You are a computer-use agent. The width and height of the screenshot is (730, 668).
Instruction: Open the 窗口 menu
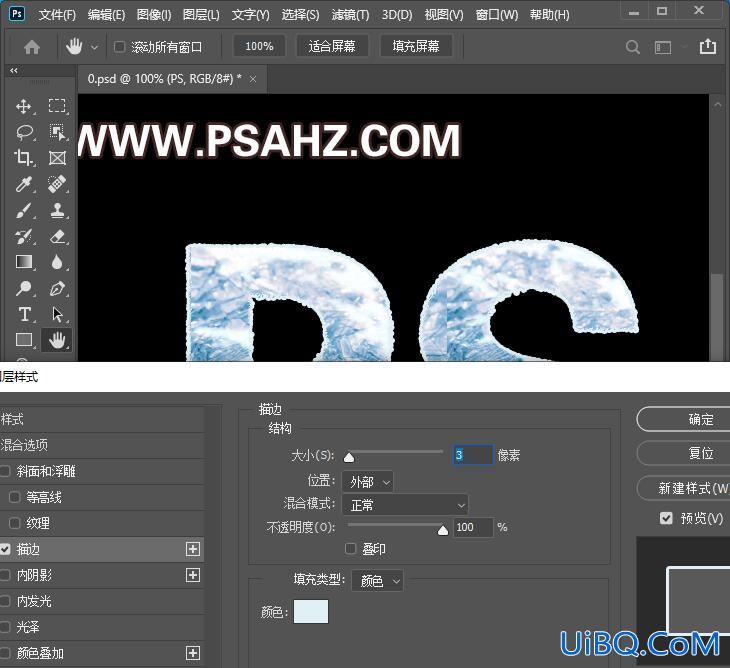coord(496,15)
